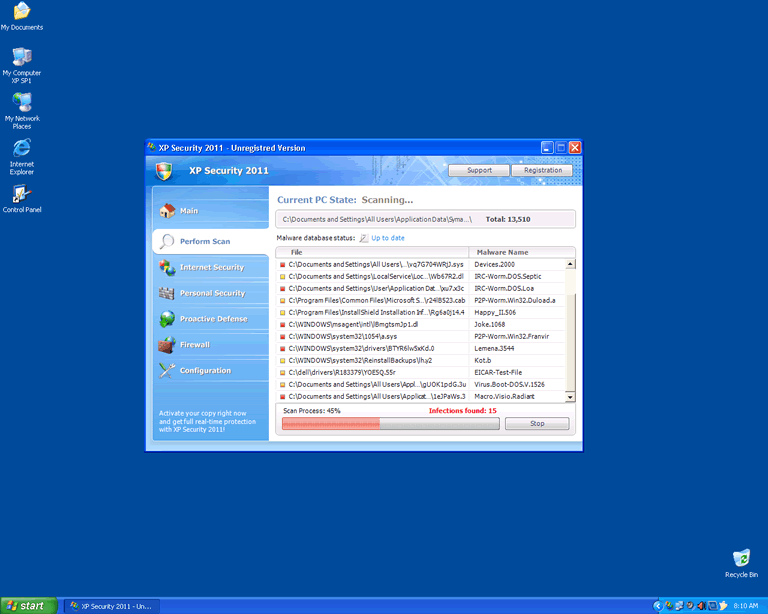Click the scan progress bar
768x614 pixels.
(x=388, y=424)
